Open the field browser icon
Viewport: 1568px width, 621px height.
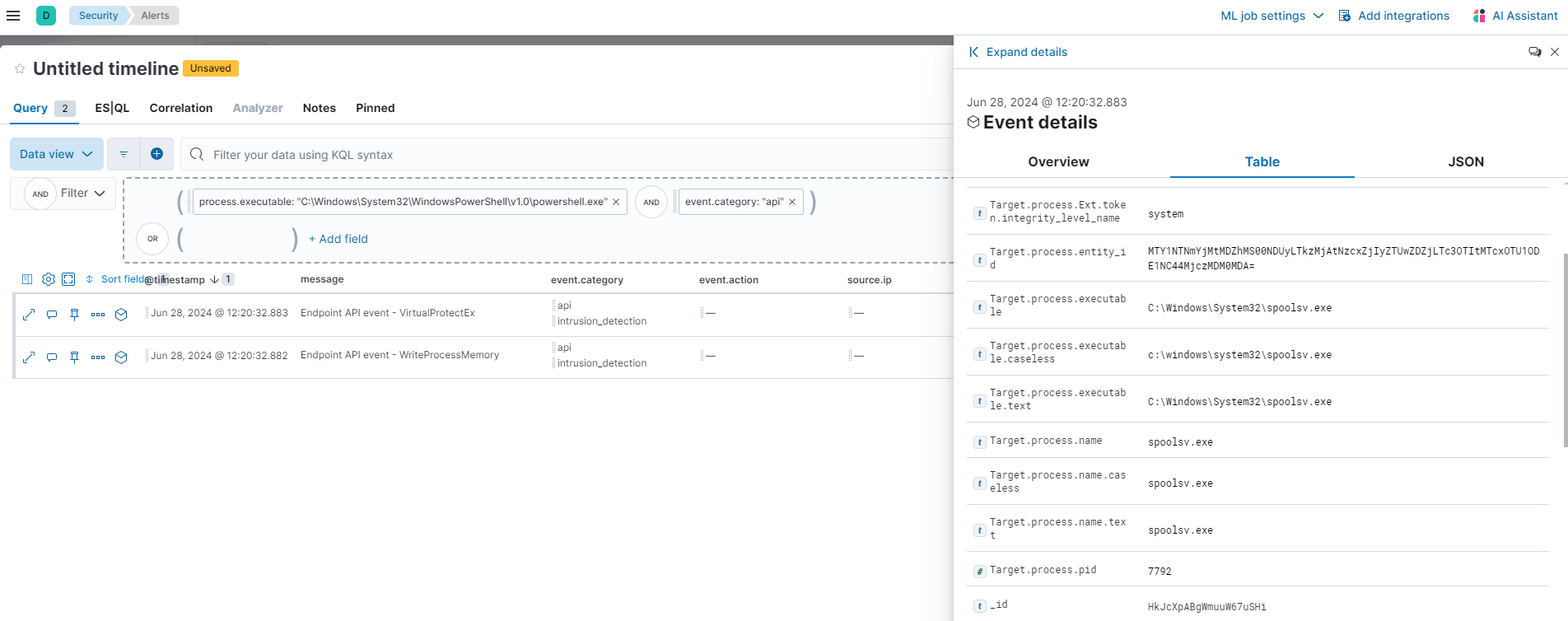(x=27, y=279)
